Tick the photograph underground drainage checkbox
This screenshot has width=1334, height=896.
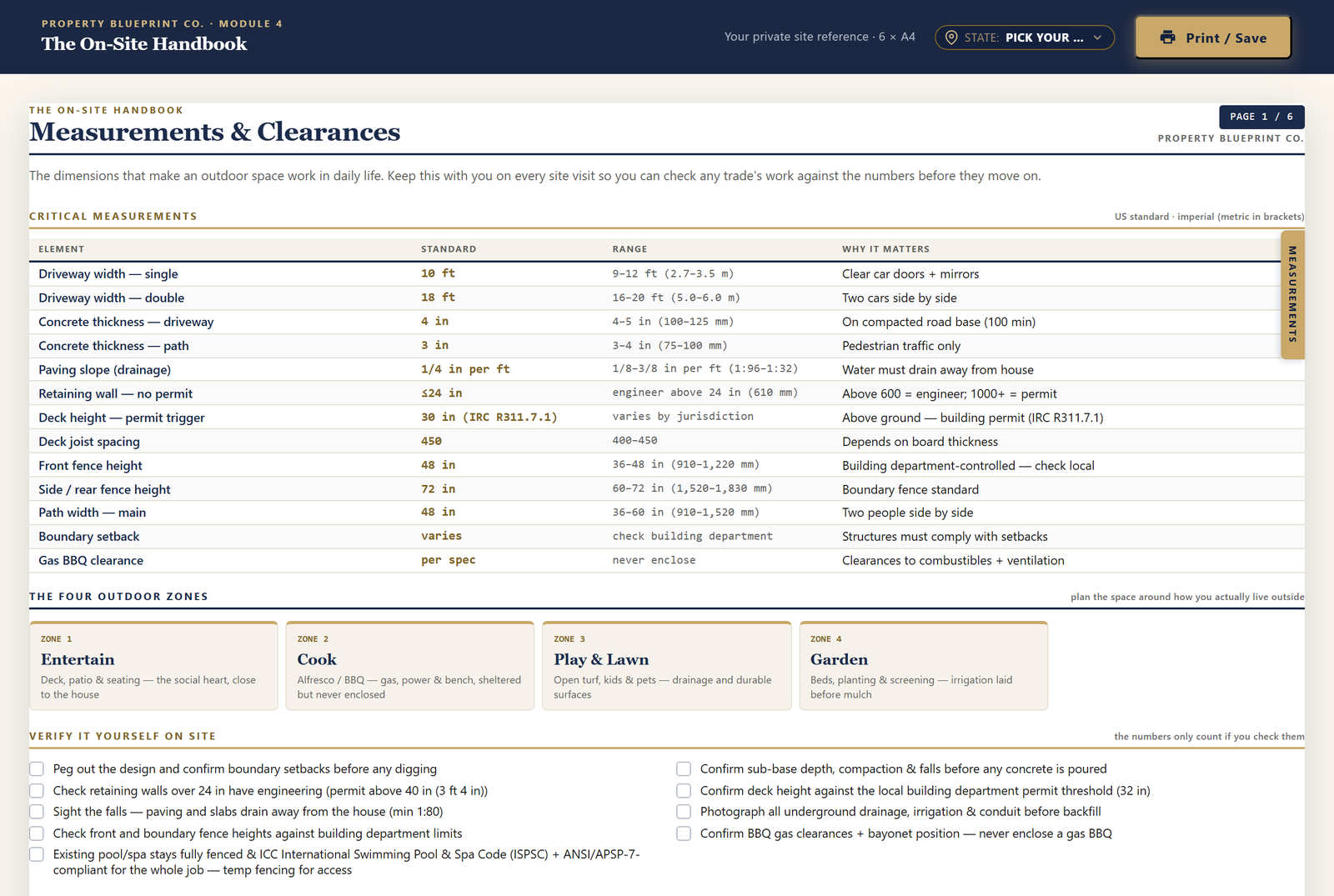684,811
